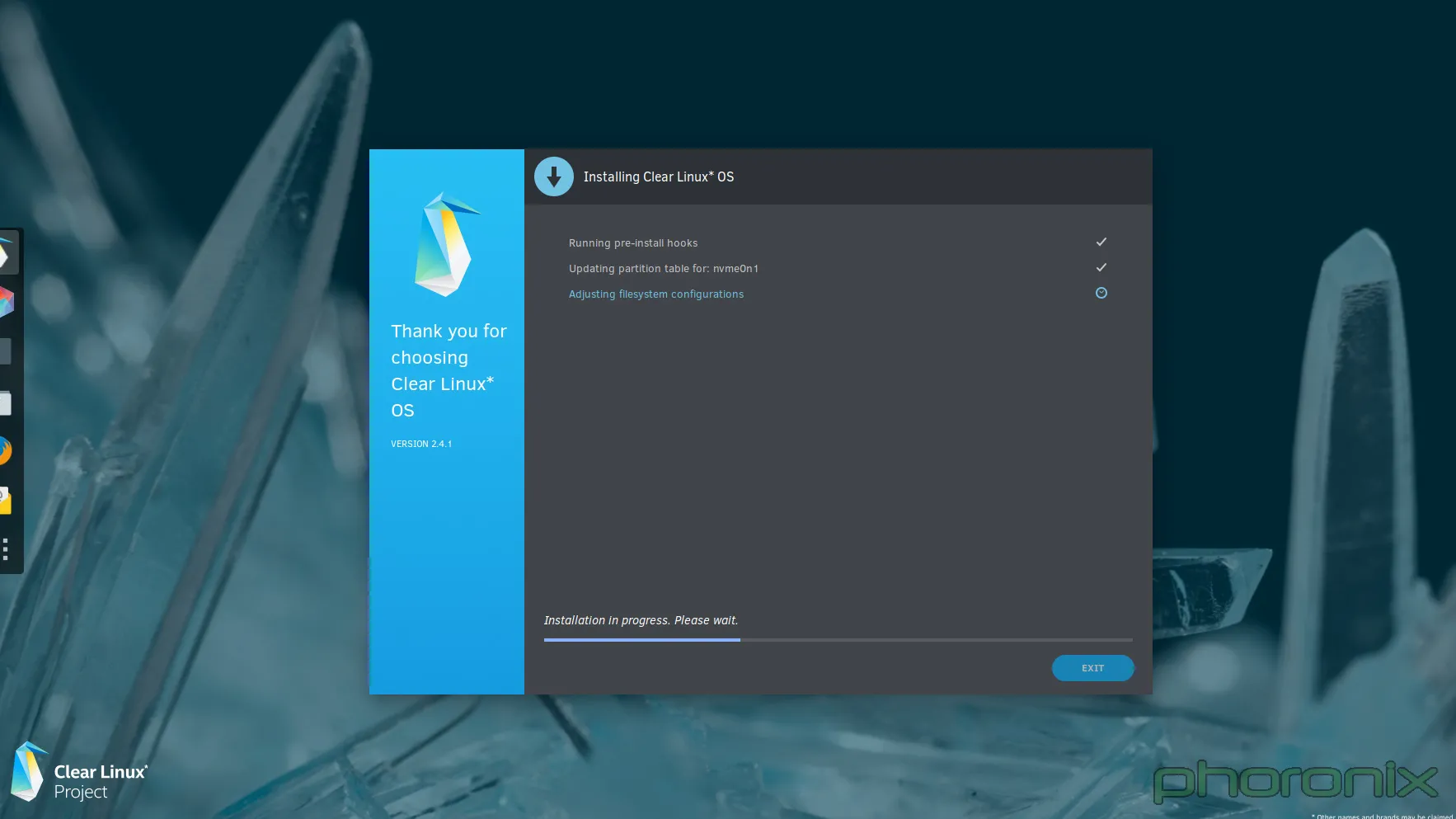
Task: Click the installation progress bar
Action: (838, 639)
